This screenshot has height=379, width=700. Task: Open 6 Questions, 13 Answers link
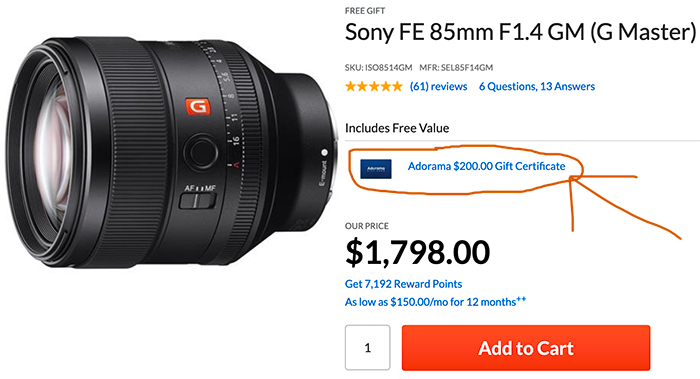pyautogui.click(x=537, y=87)
